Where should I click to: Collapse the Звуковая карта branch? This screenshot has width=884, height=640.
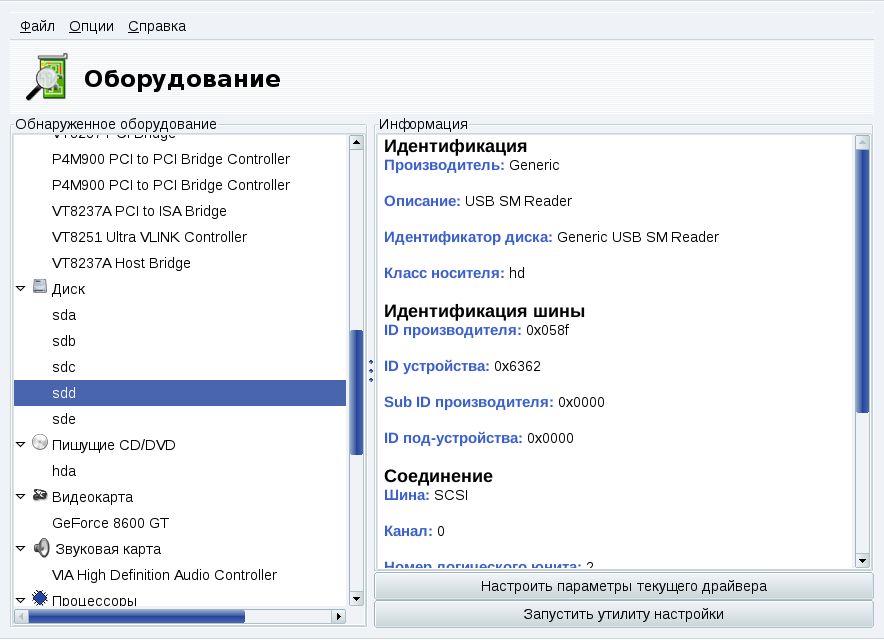tap(20, 548)
